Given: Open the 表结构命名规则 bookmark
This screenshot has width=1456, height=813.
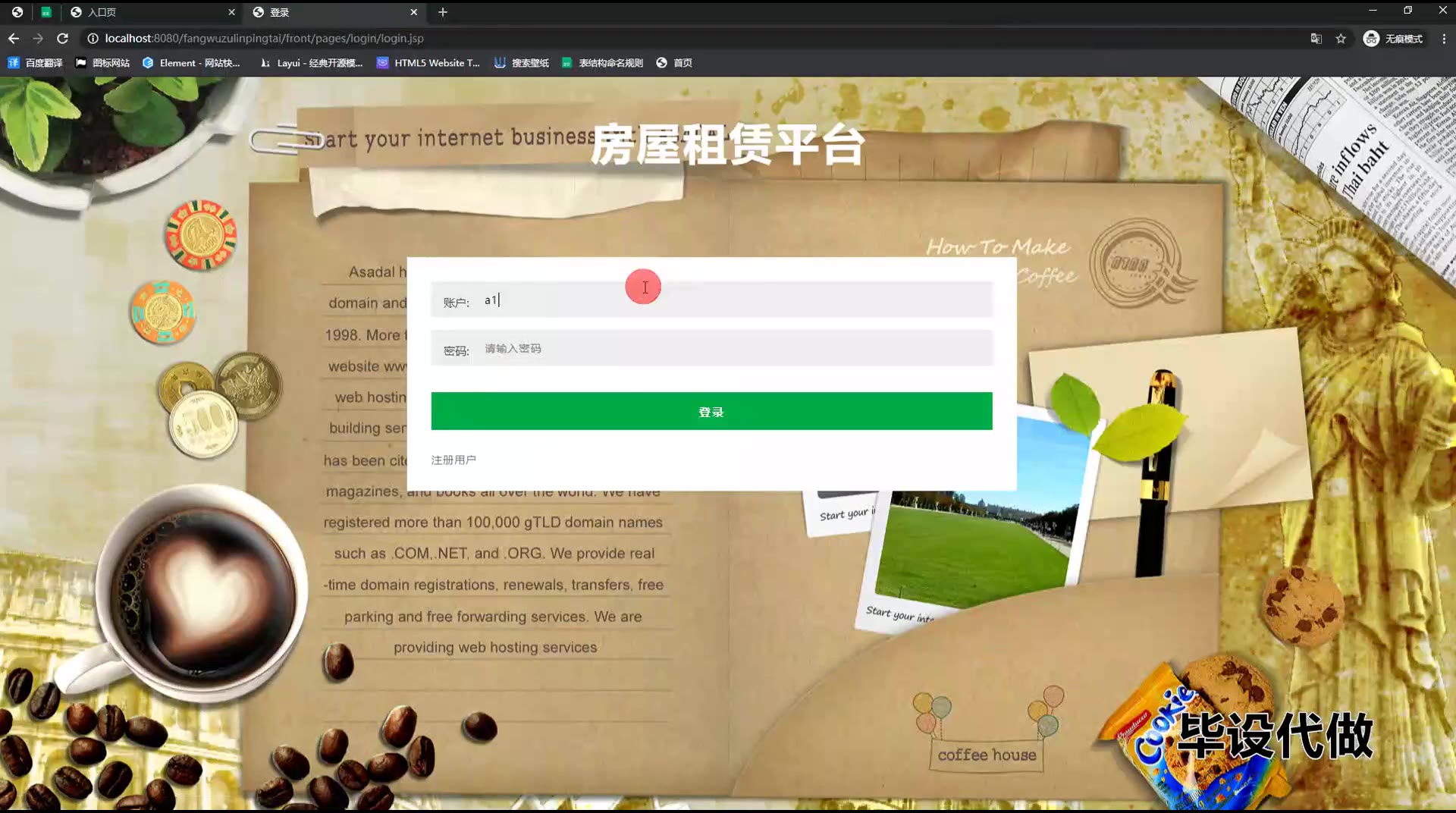Looking at the screenshot, I should pos(602,63).
